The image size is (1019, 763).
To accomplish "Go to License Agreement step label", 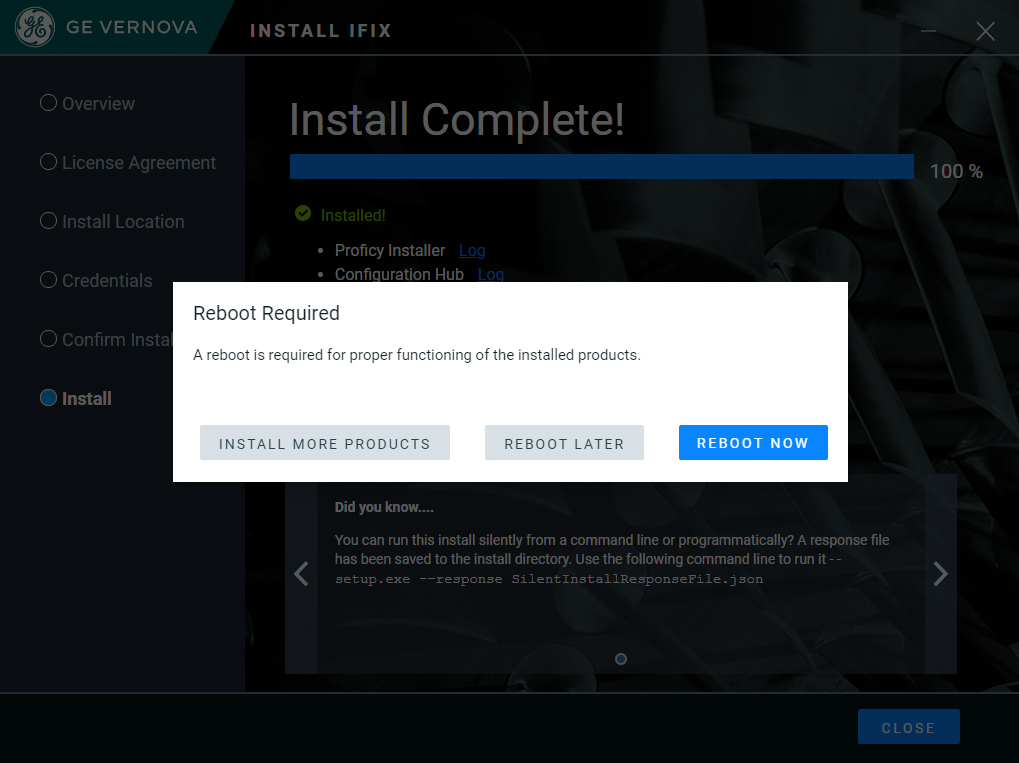I will coord(138,163).
